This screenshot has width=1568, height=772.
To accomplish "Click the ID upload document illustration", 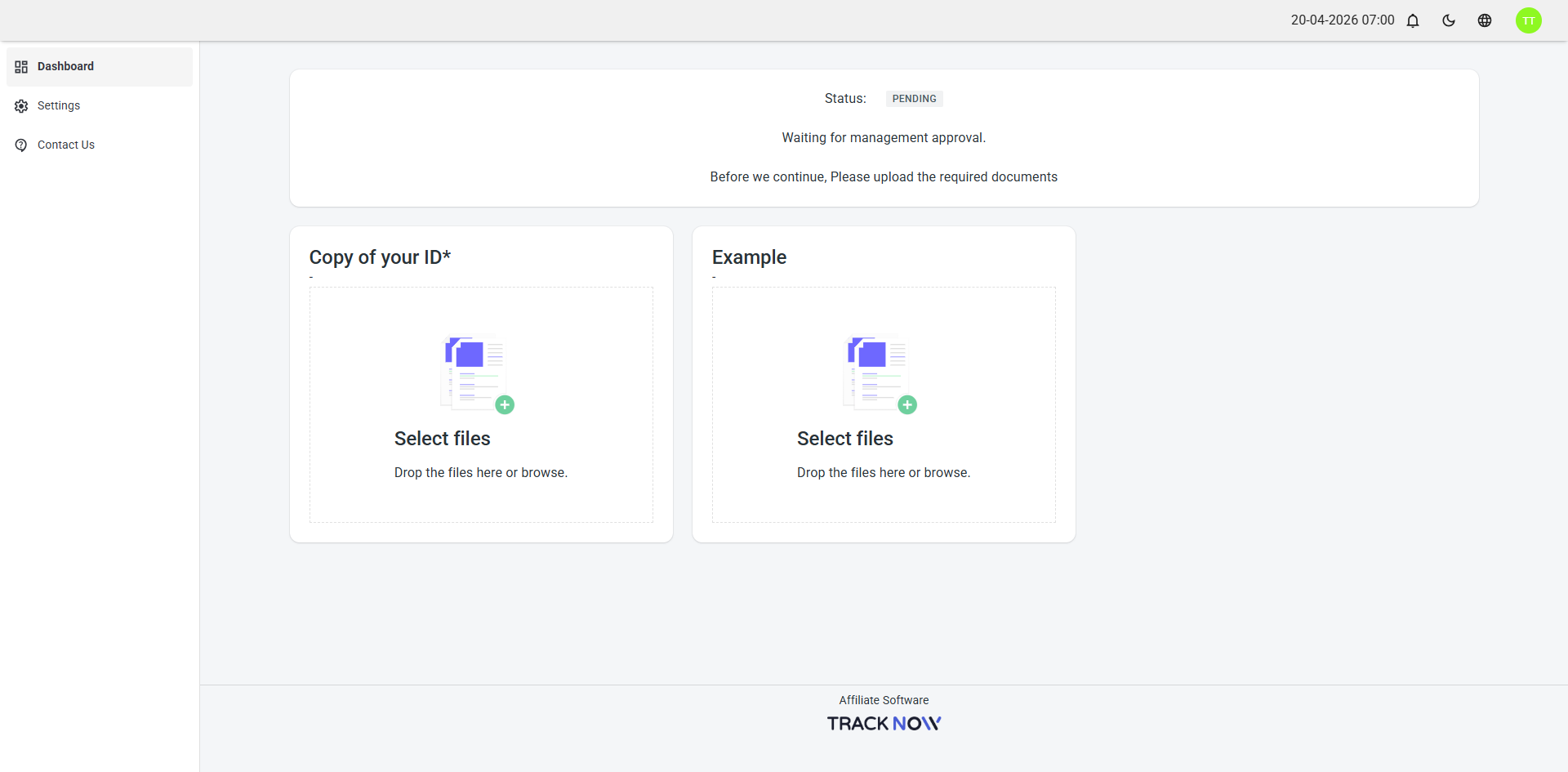I will (x=474, y=372).
